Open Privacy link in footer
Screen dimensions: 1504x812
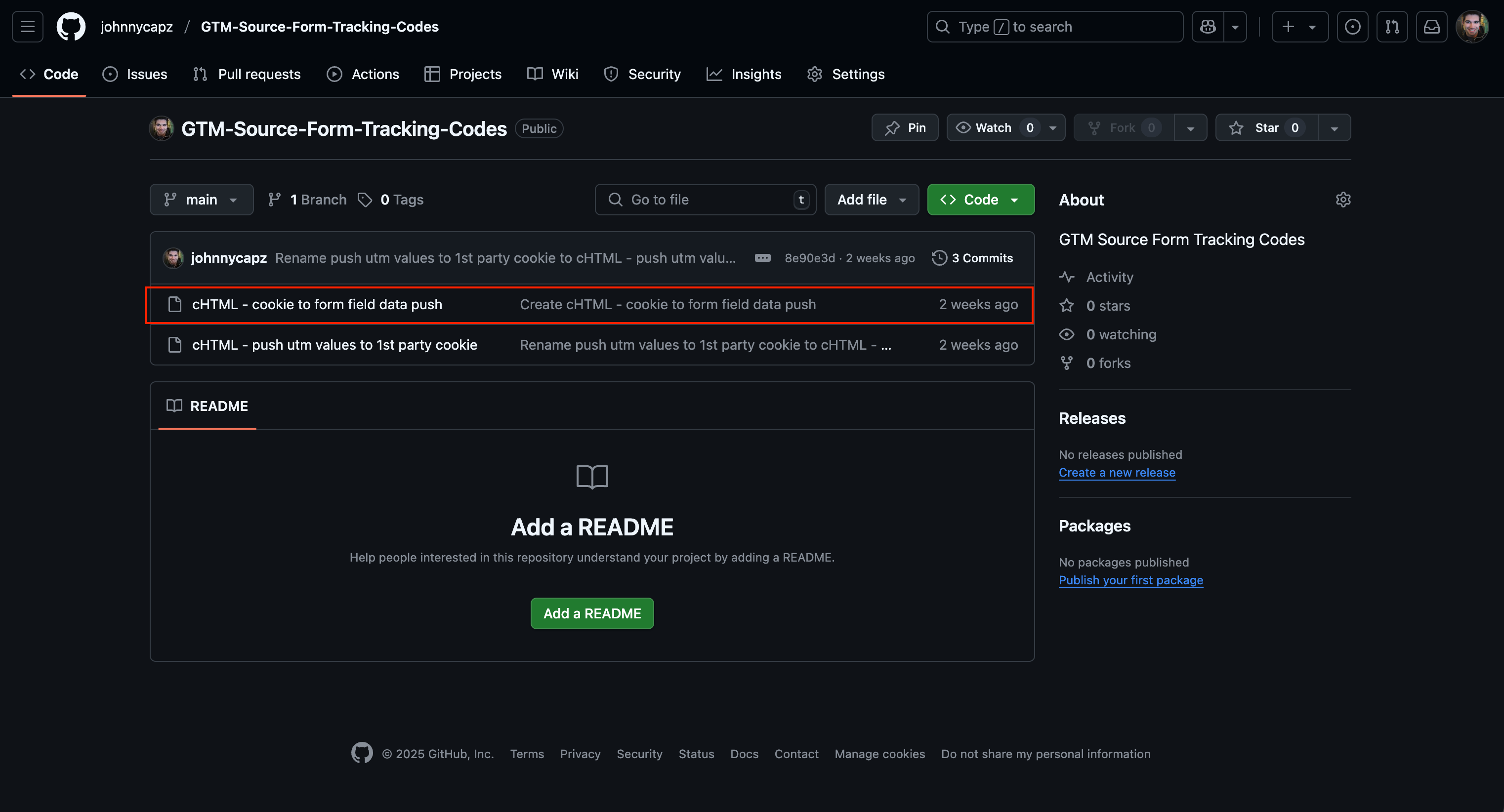pyautogui.click(x=580, y=754)
